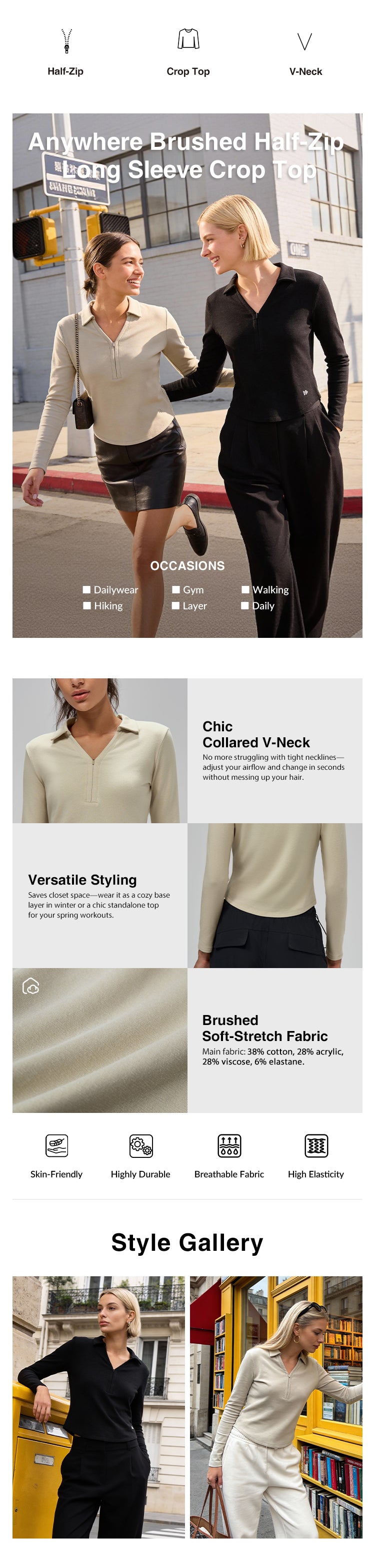This screenshot has width=375, height=1568.
Task: Select the Hiking occasion checkbox
Action: pyautogui.click(x=86, y=605)
